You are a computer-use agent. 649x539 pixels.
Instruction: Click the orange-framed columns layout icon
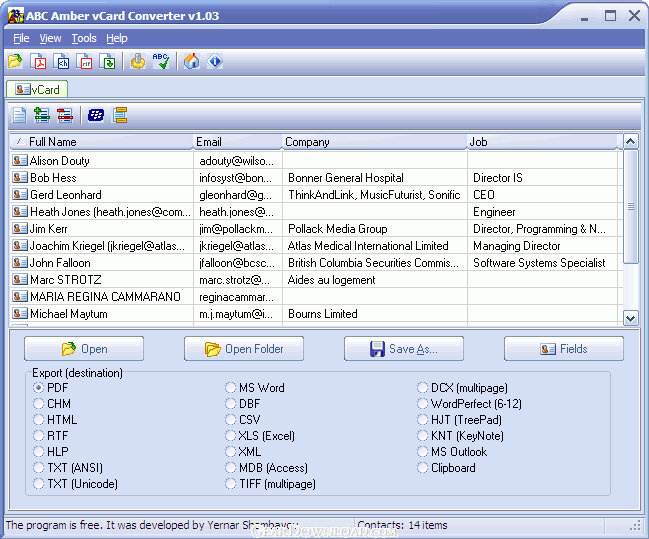[x=120, y=115]
